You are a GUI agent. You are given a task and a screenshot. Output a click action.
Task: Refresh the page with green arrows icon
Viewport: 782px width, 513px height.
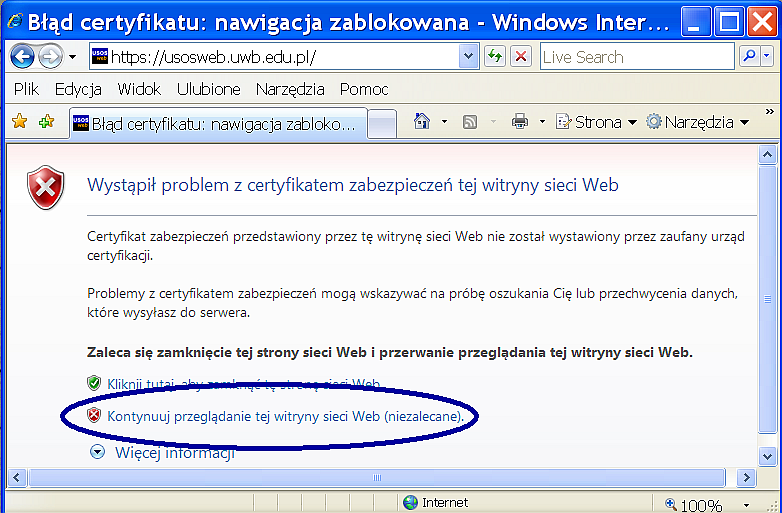coord(495,56)
